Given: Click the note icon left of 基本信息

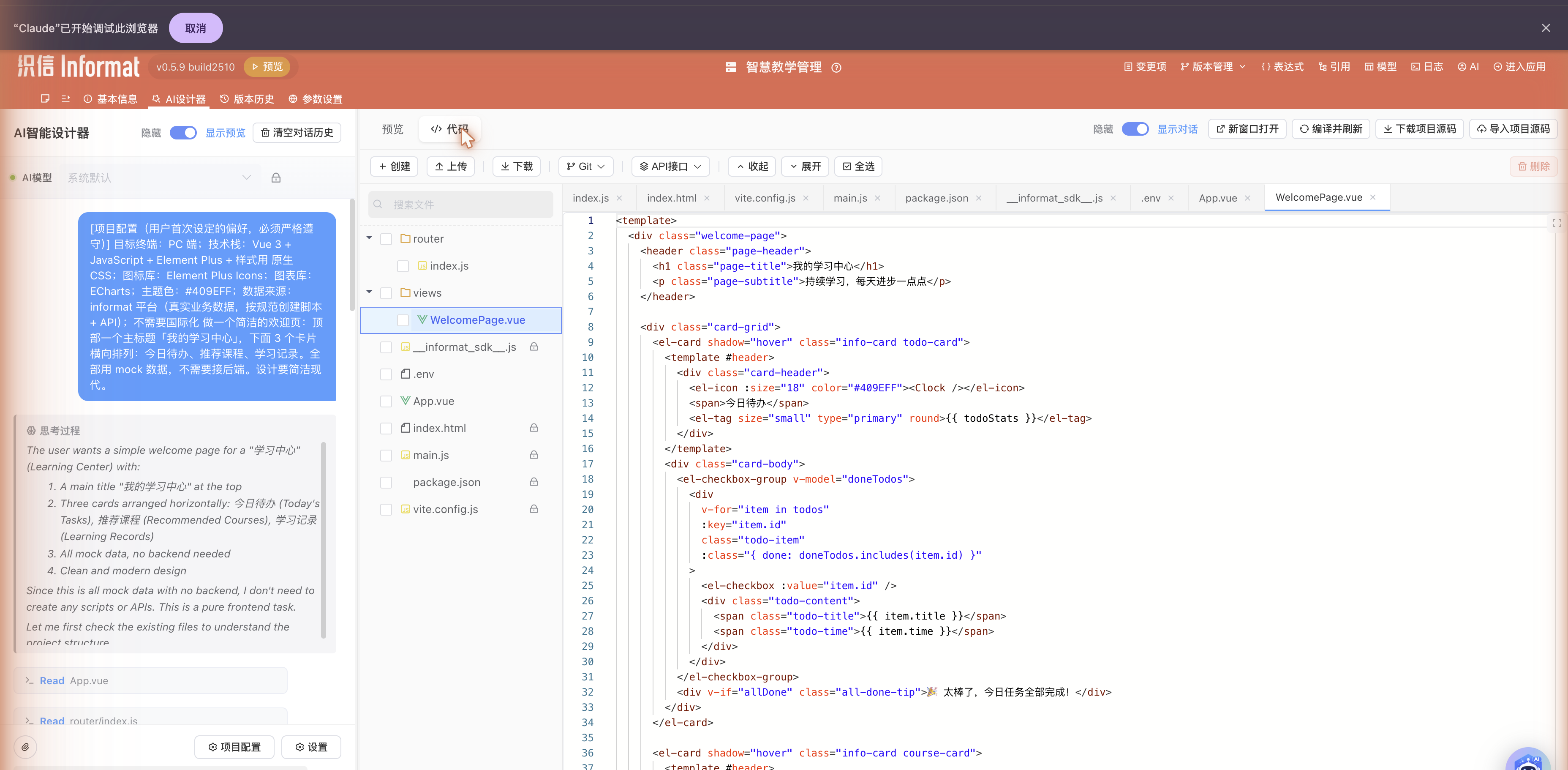Looking at the screenshot, I should [45, 99].
